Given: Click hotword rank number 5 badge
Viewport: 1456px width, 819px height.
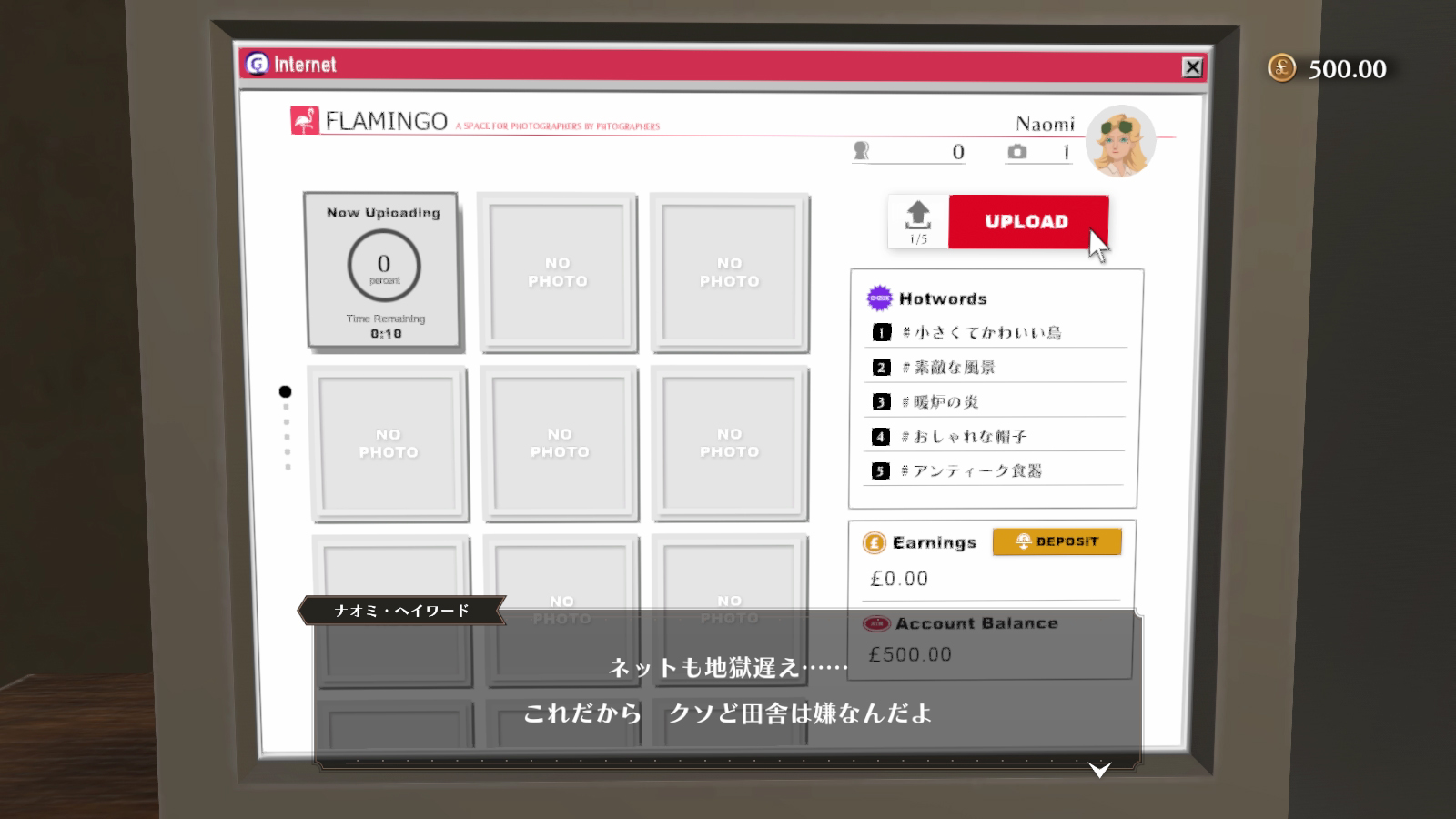Looking at the screenshot, I should click(880, 470).
